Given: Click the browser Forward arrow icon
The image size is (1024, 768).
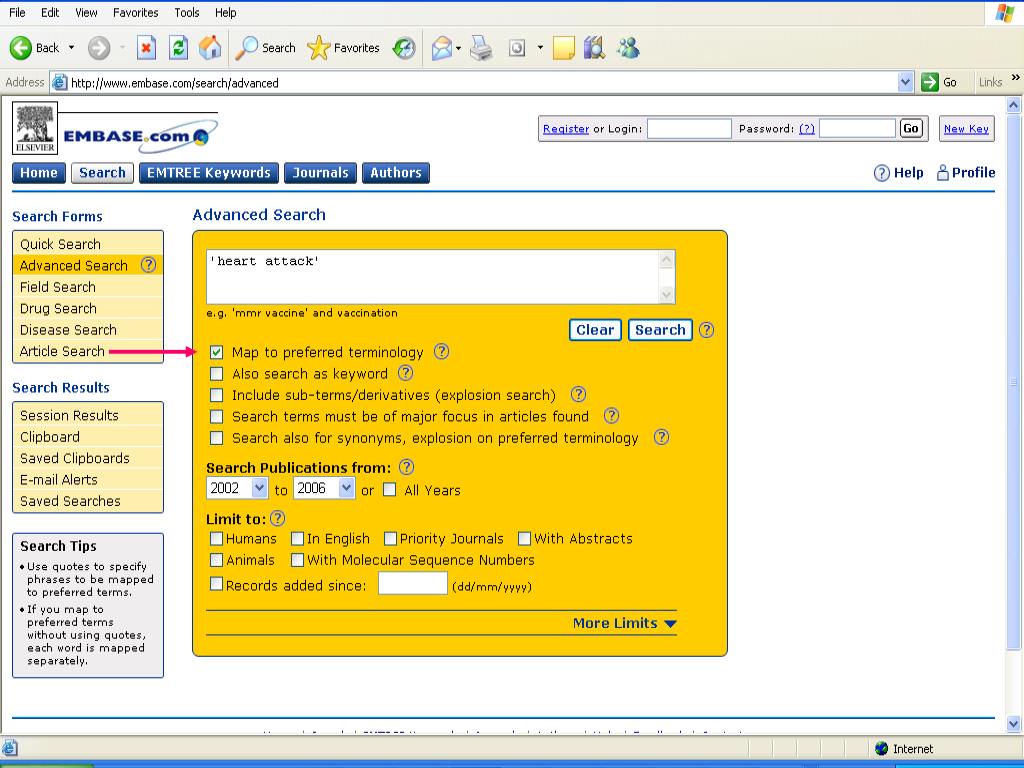Looking at the screenshot, I should [x=99, y=48].
